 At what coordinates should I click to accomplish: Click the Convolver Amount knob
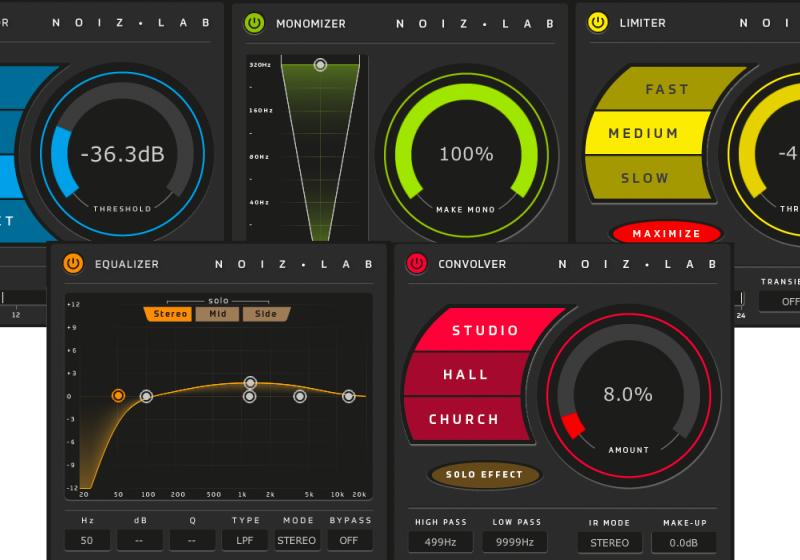[628, 394]
